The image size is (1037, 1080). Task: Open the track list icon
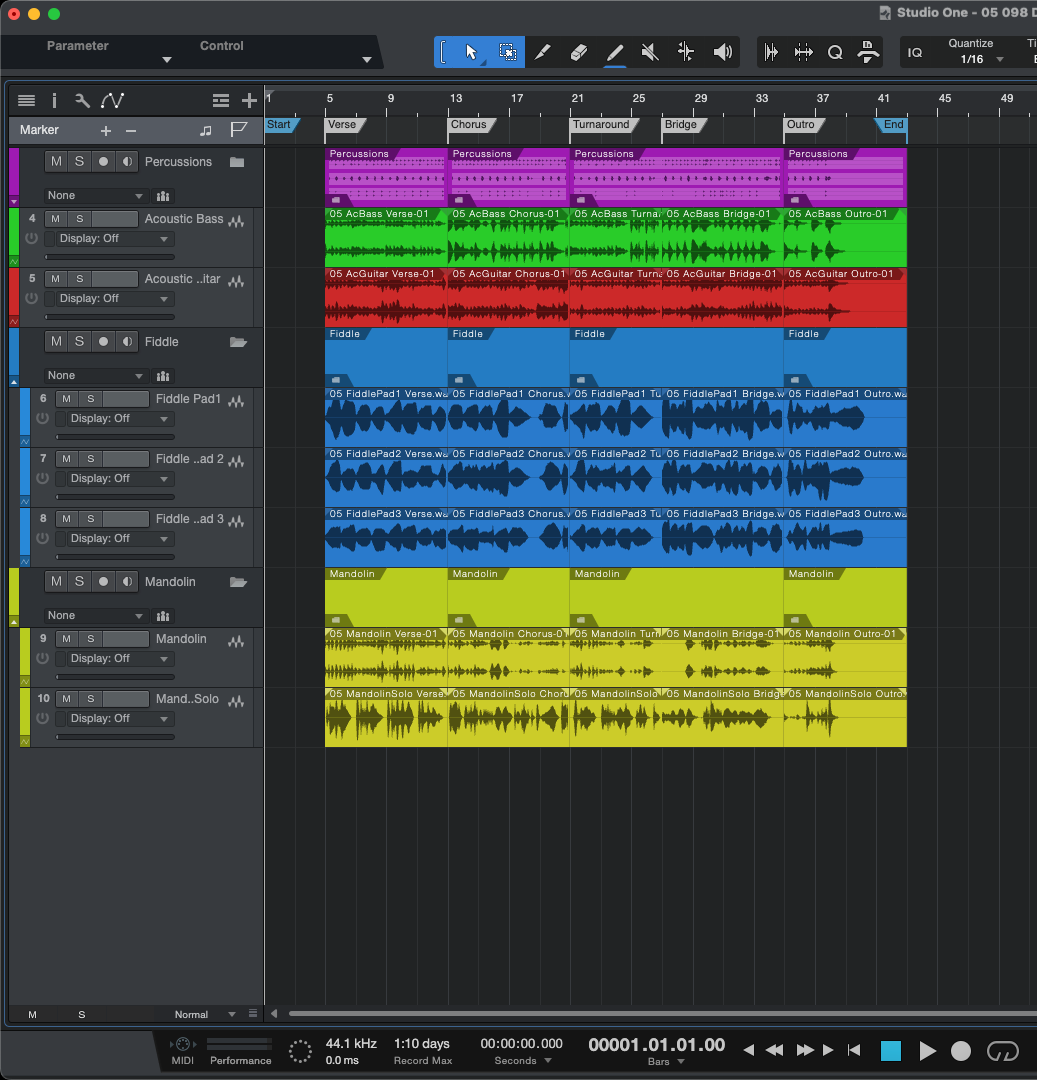pos(26,101)
